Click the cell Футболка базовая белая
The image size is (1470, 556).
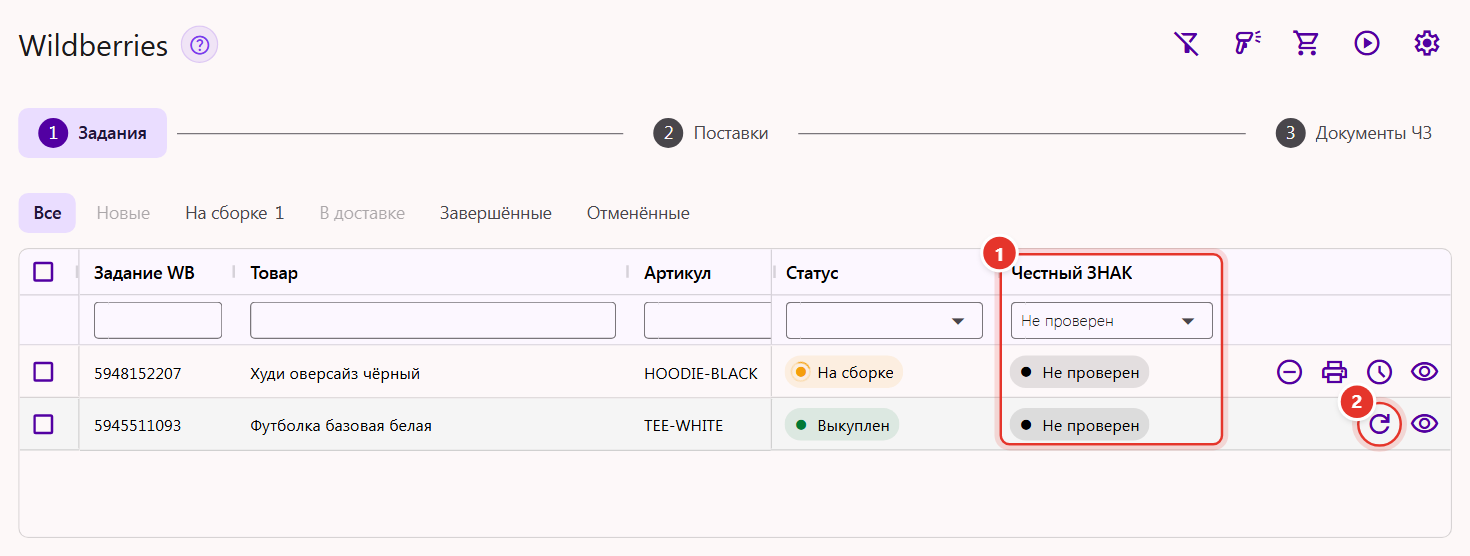click(341, 425)
